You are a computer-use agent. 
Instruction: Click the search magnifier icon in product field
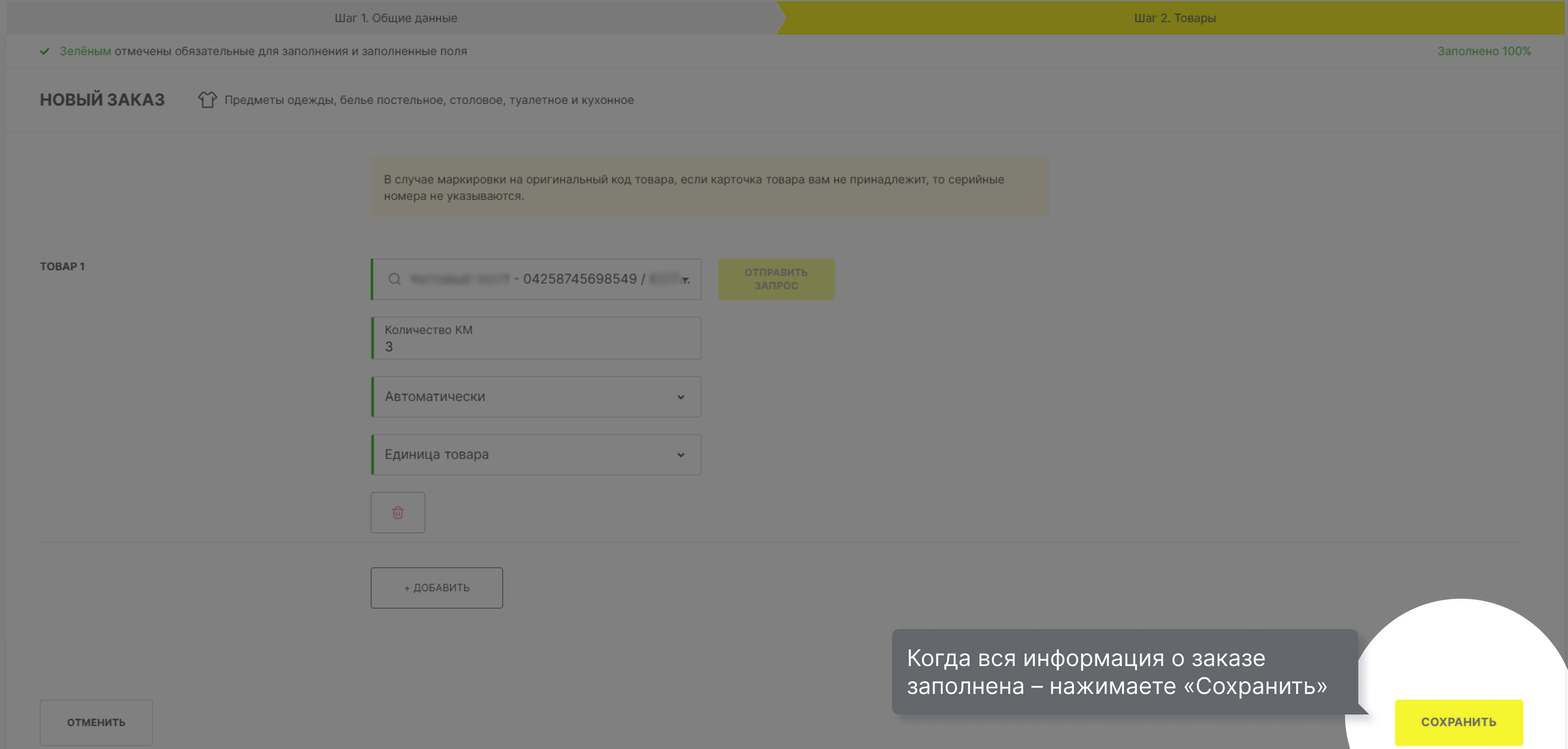(394, 279)
